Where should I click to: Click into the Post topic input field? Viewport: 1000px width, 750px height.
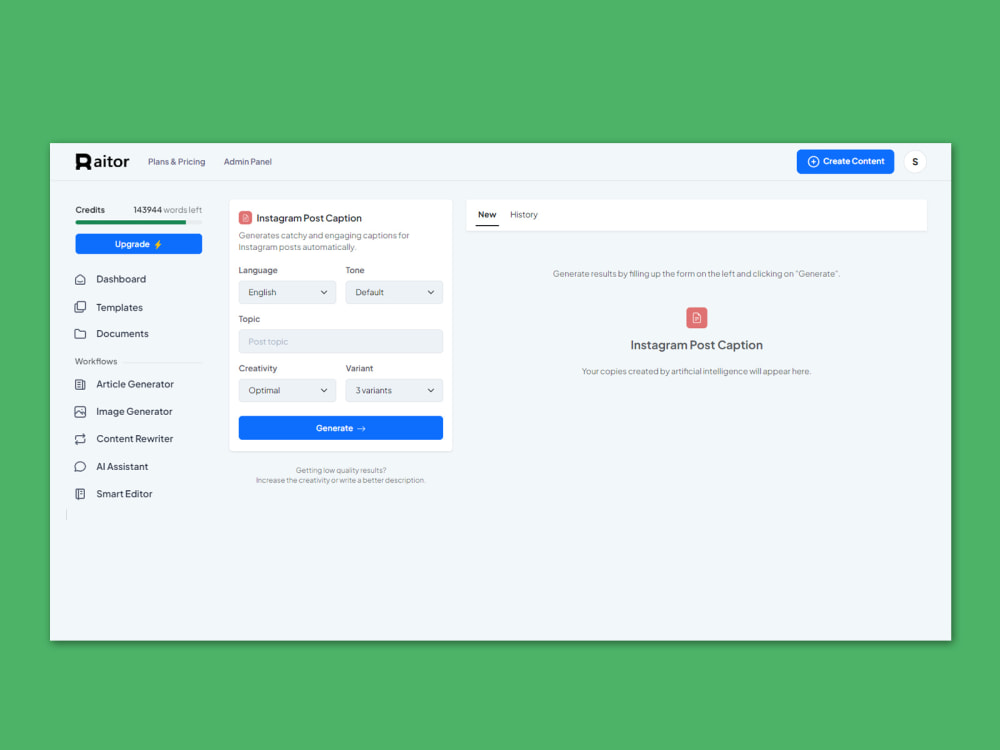(341, 342)
